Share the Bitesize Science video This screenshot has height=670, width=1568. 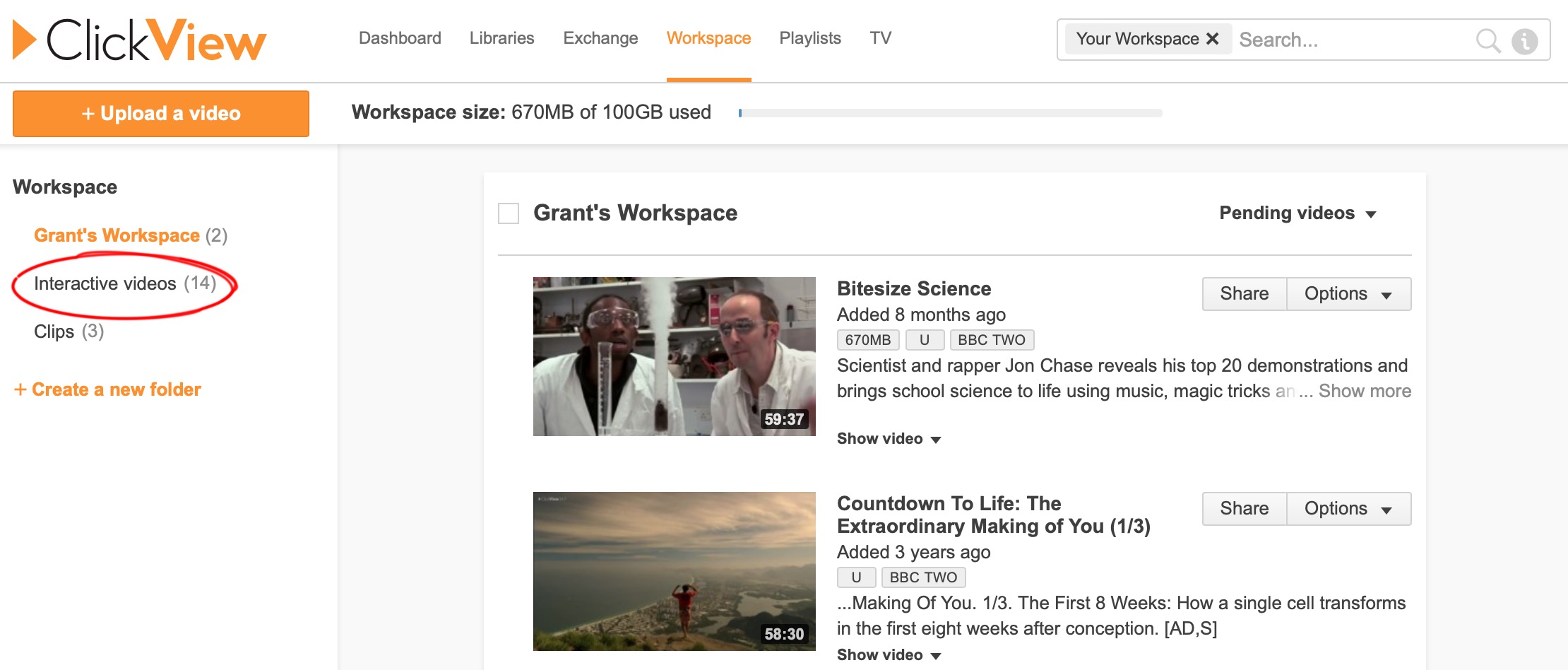pyautogui.click(x=1244, y=294)
